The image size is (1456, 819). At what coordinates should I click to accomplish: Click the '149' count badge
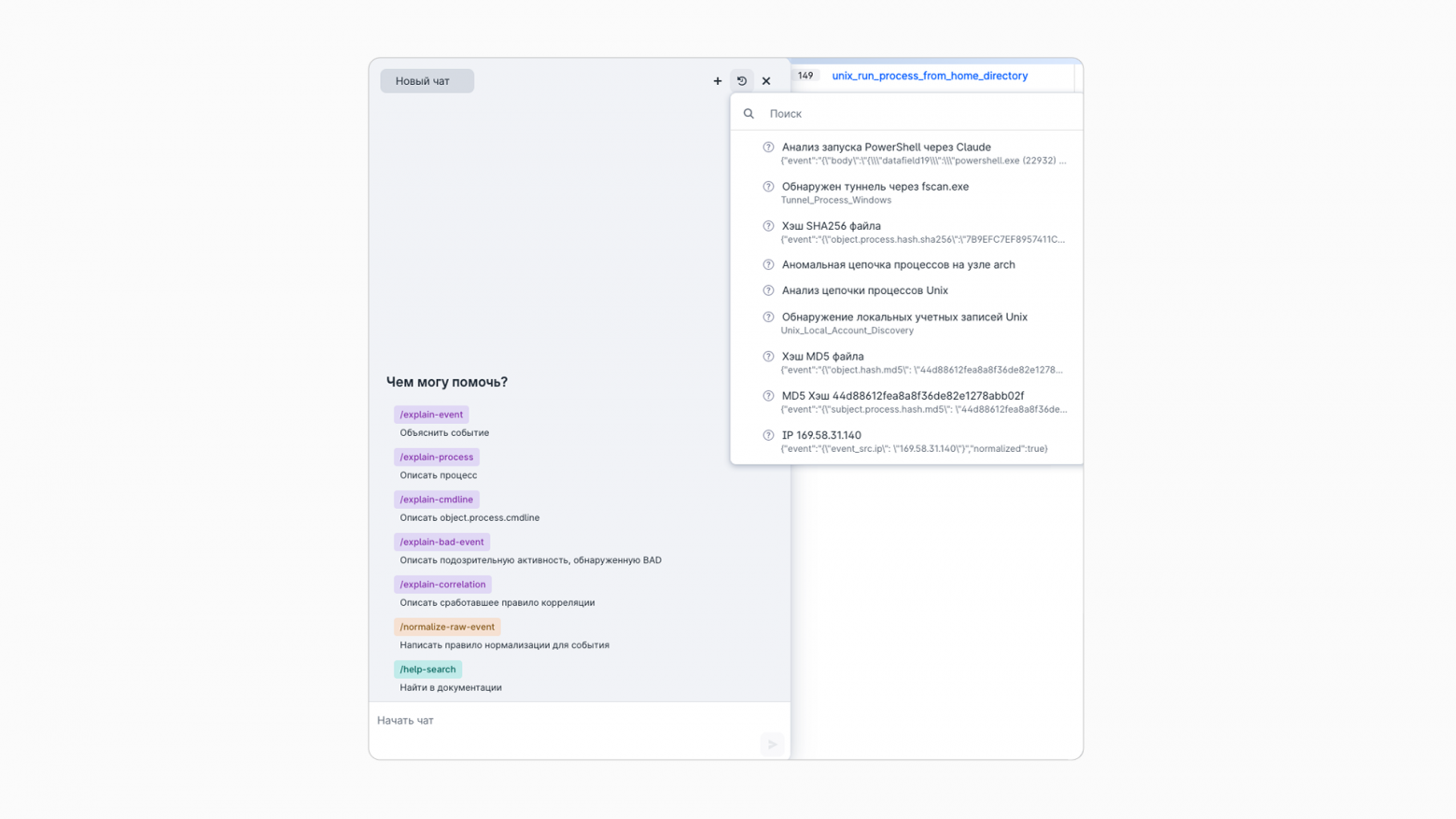tap(805, 76)
